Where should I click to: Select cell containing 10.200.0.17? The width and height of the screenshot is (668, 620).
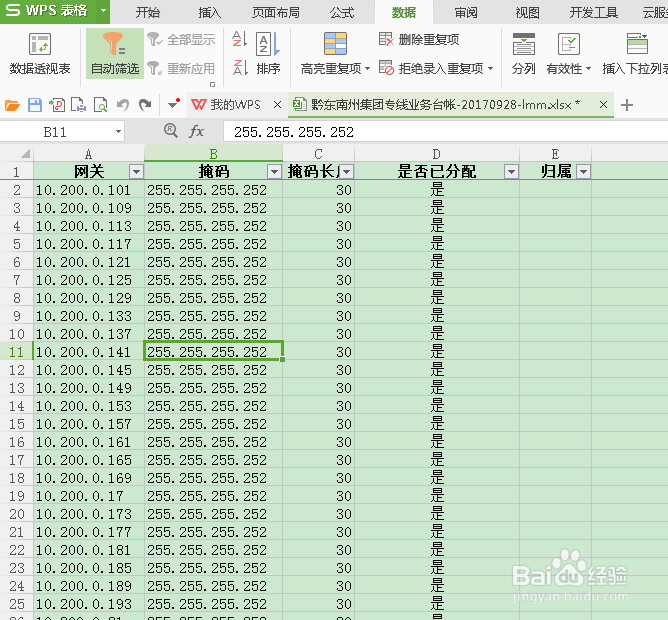point(89,496)
